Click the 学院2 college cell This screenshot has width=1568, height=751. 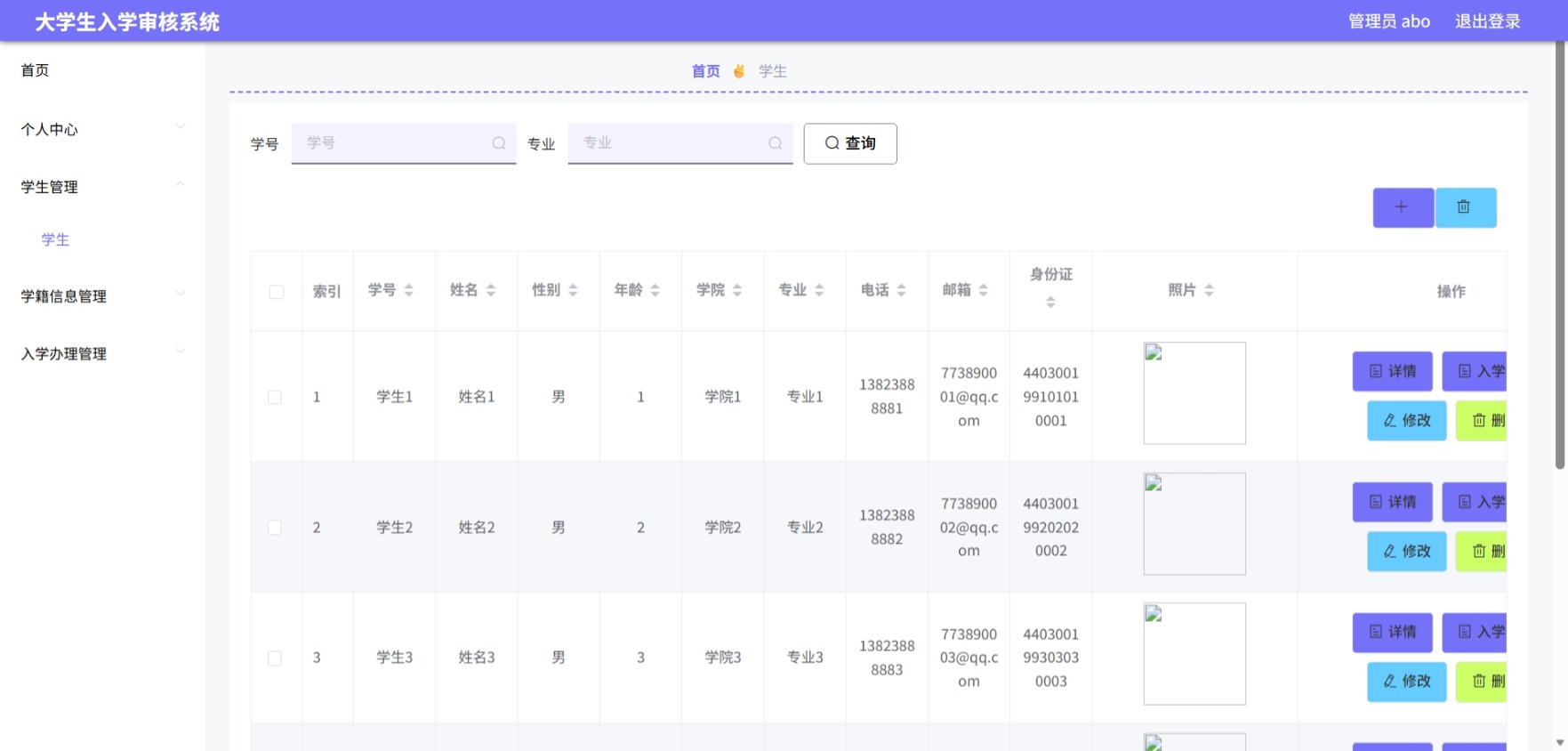coord(723,528)
